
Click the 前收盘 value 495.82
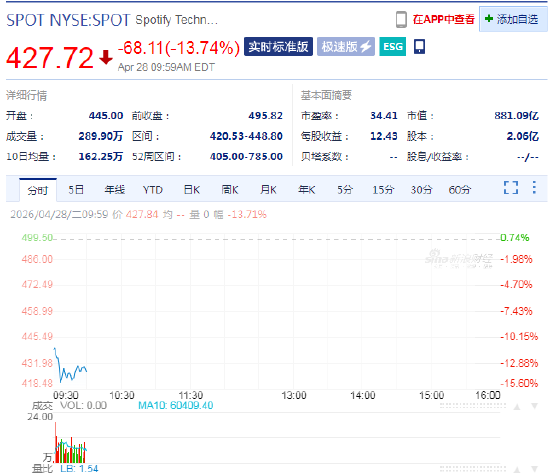pyautogui.click(x=266, y=115)
